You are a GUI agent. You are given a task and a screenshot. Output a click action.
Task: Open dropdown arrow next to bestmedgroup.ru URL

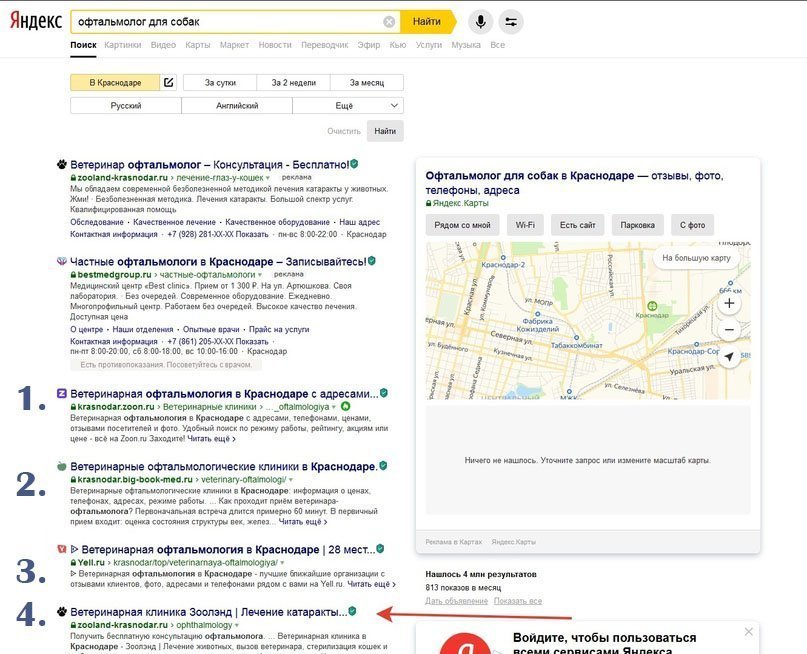[x=259, y=275]
